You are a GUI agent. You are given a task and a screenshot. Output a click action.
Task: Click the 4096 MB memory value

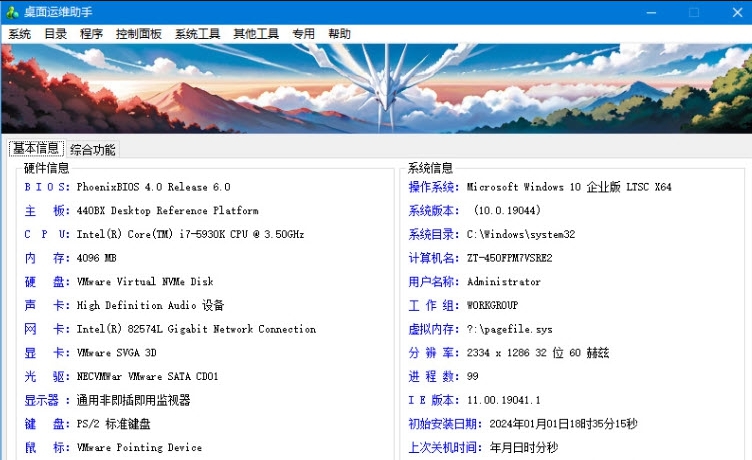(x=96, y=258)
